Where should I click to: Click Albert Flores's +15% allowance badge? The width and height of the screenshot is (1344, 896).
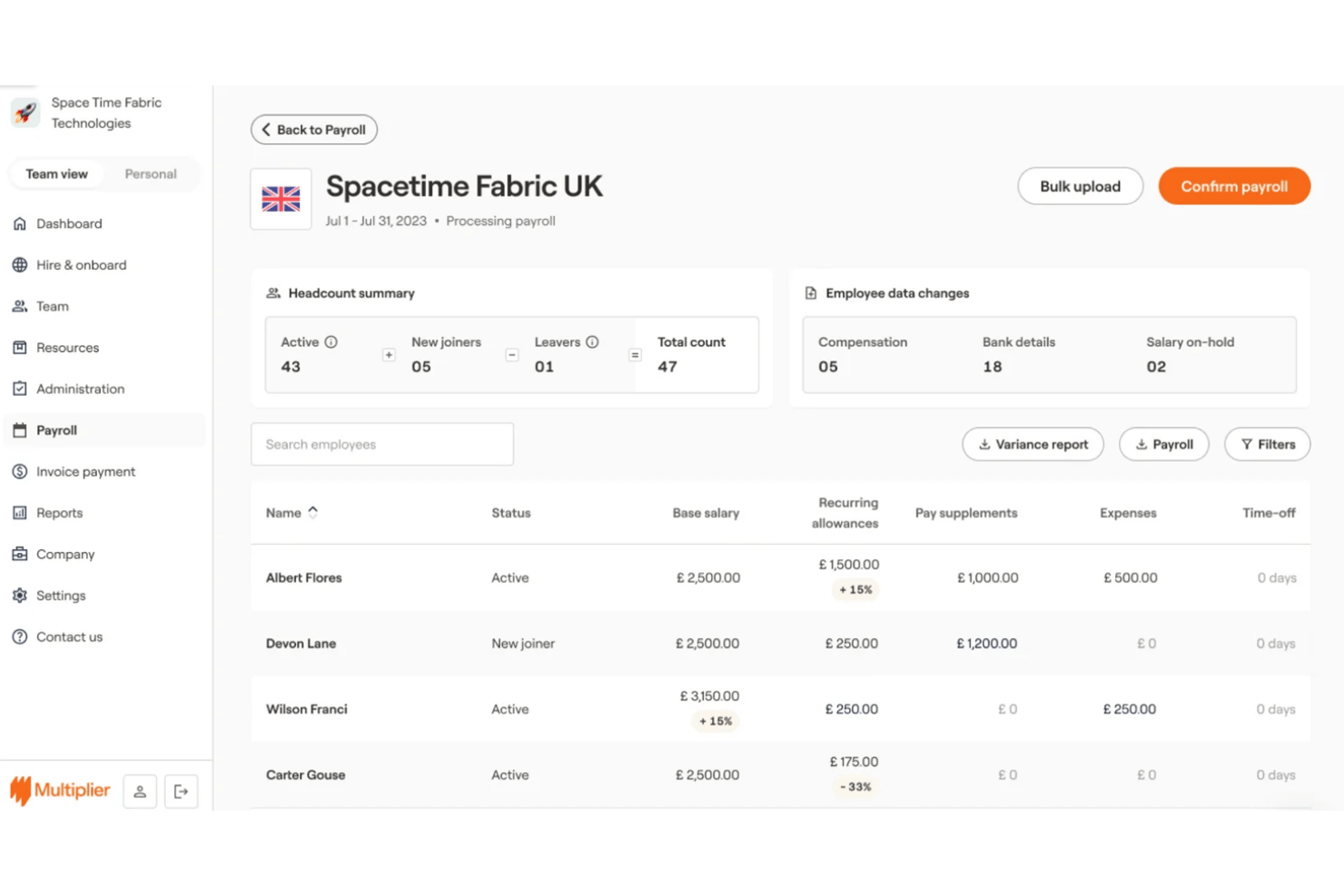855,590
